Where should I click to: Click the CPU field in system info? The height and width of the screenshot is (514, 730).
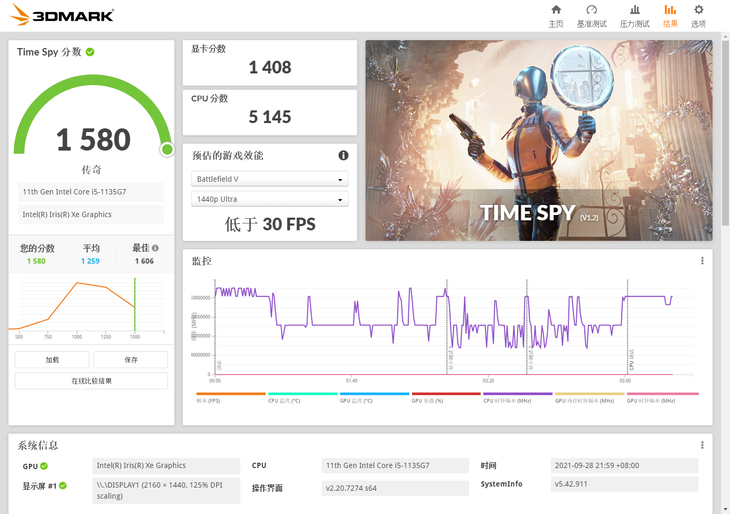(x=395, y=466)
